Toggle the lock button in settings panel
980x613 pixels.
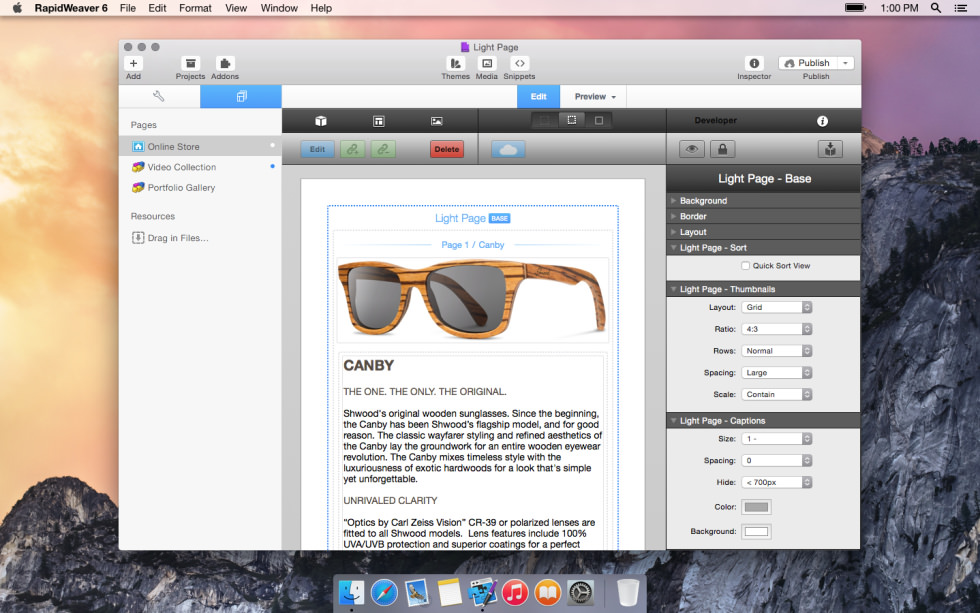(x=722, y=149)
